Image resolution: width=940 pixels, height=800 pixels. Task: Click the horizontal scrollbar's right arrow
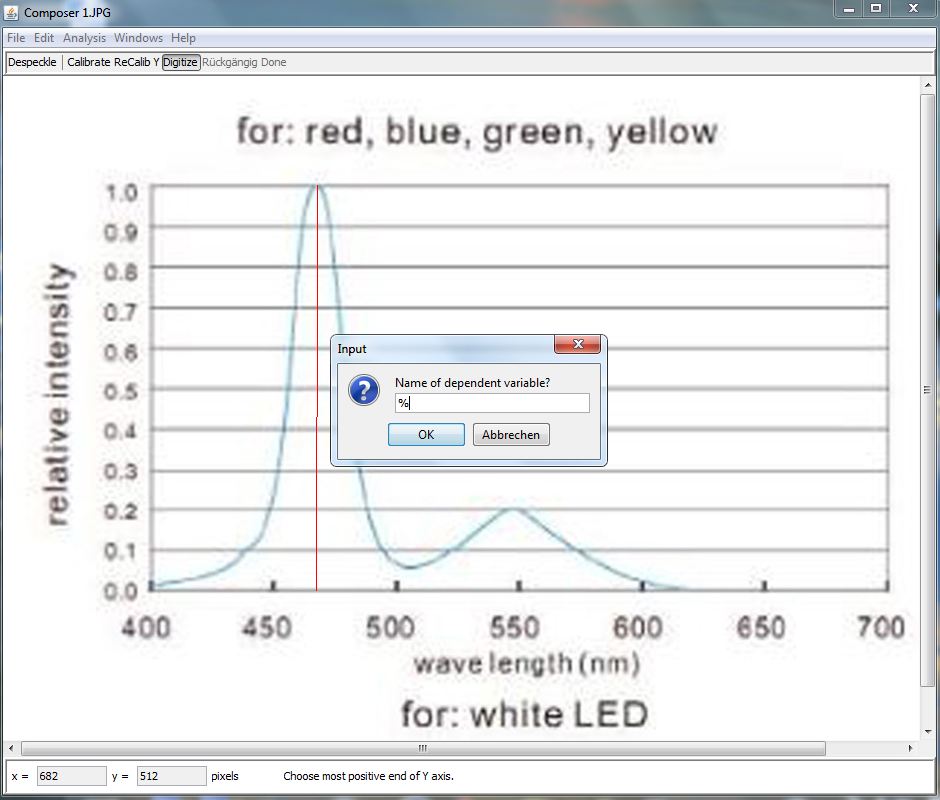[x=911, y=749]
